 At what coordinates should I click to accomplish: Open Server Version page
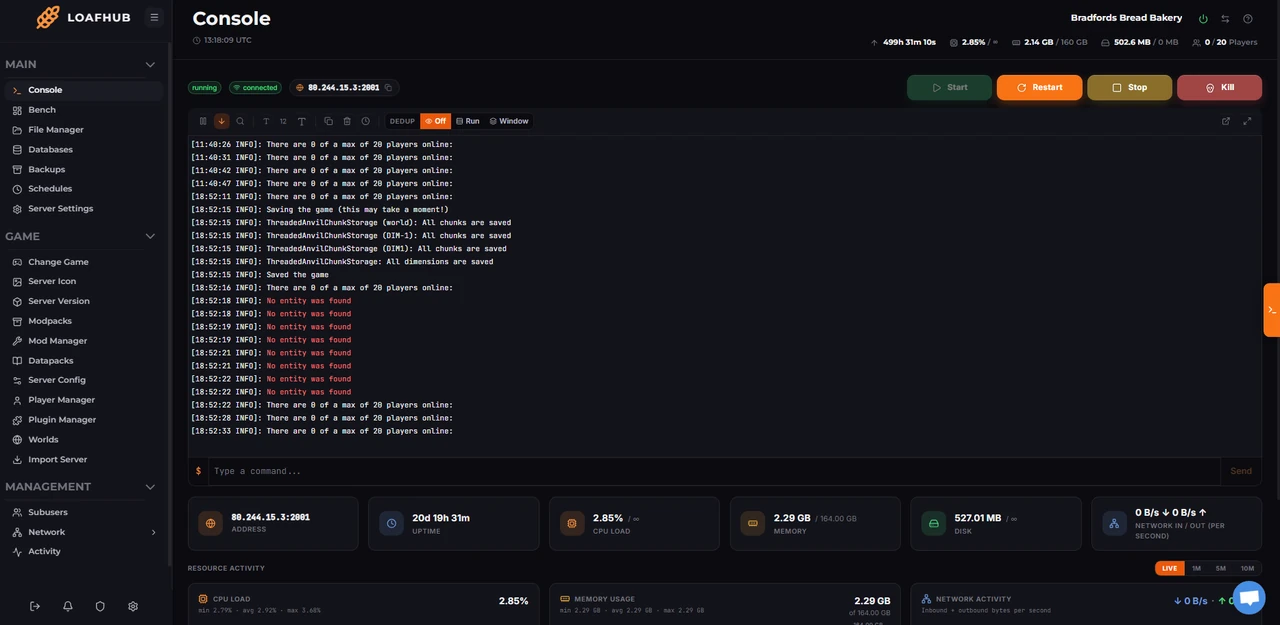pyautogui.click(x=84, y=301)
